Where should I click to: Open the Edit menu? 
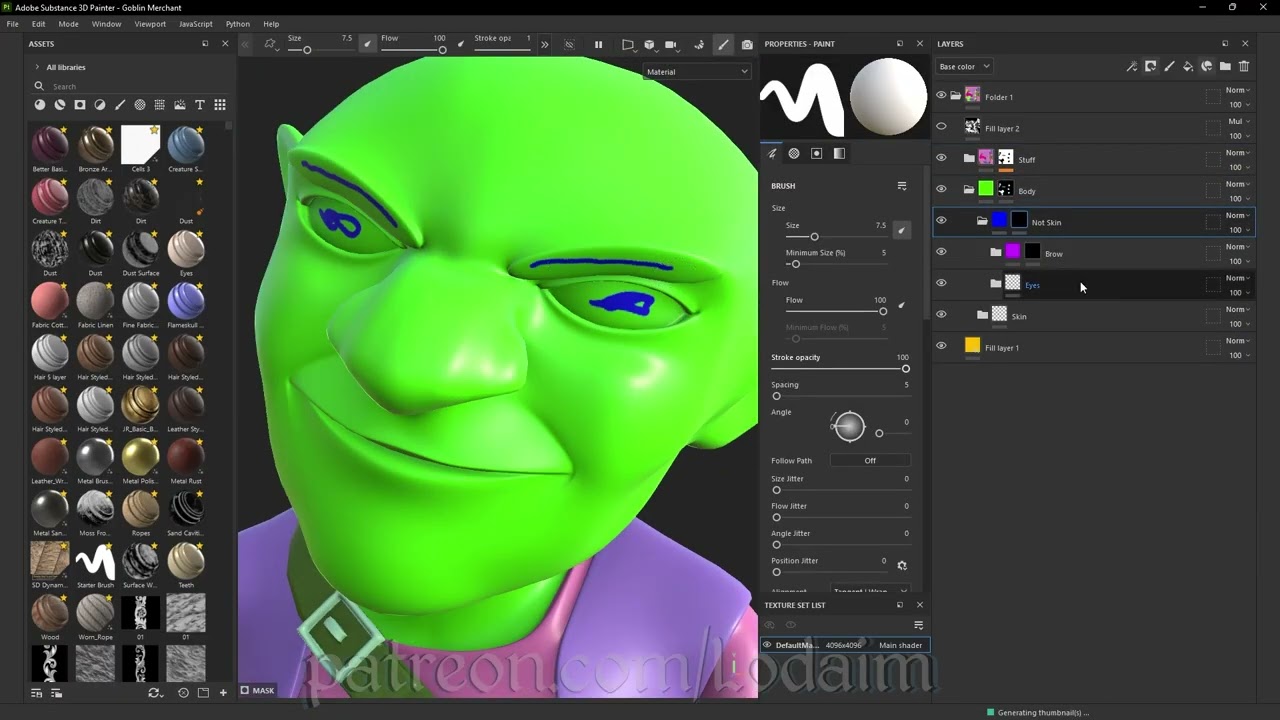38,24
